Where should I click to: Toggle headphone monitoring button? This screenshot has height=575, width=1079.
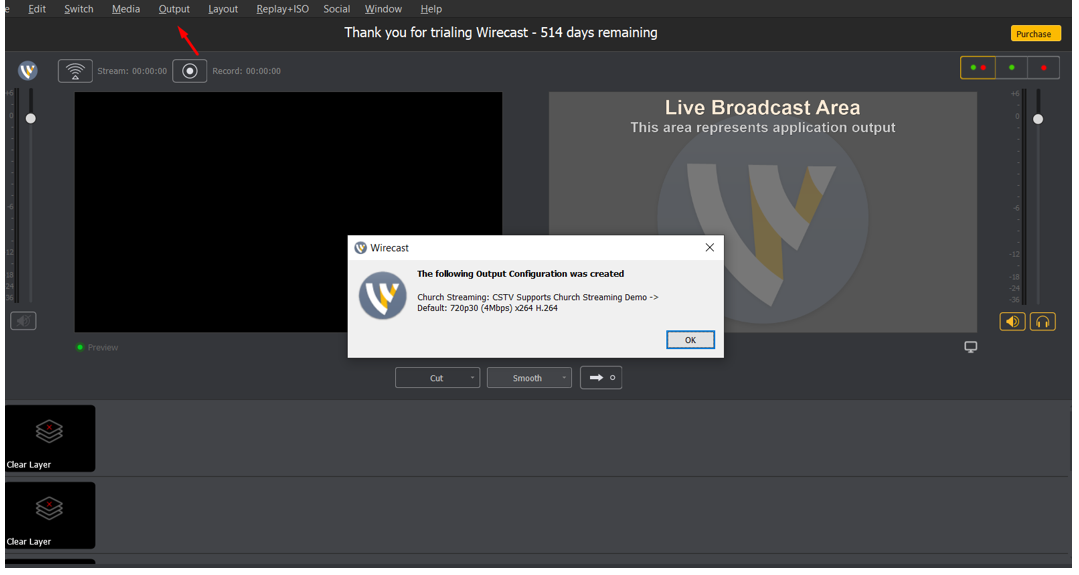coord(1043,322)
